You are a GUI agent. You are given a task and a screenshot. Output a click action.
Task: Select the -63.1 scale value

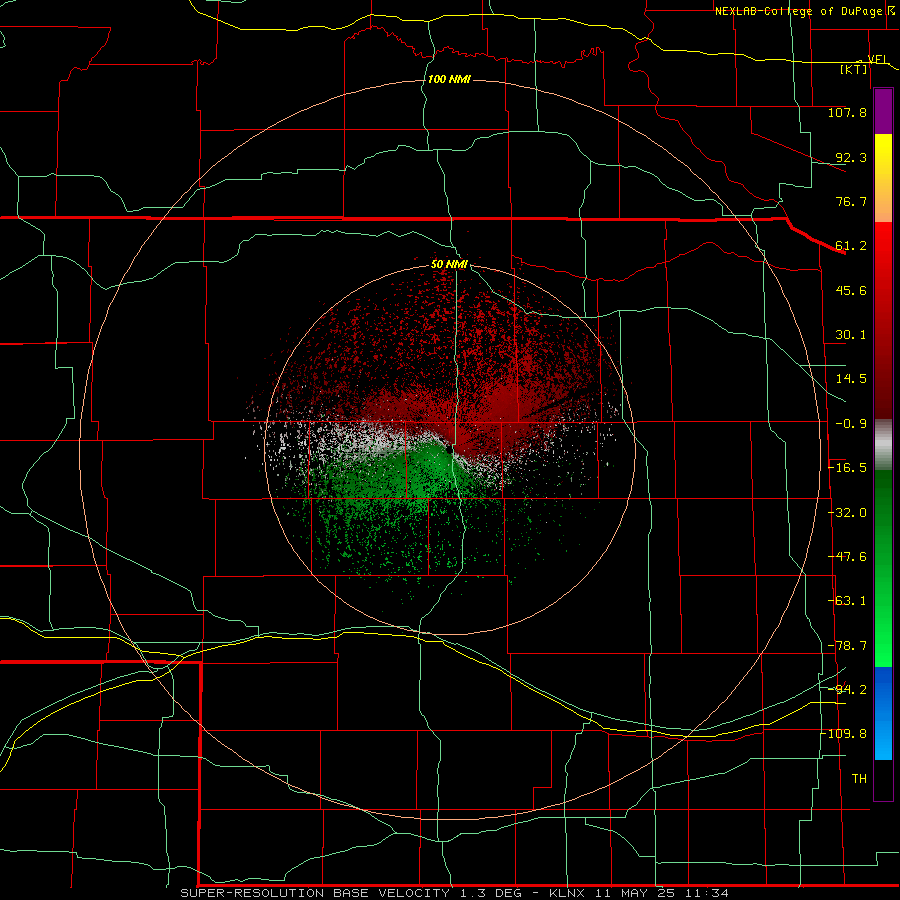click(847, 601)
